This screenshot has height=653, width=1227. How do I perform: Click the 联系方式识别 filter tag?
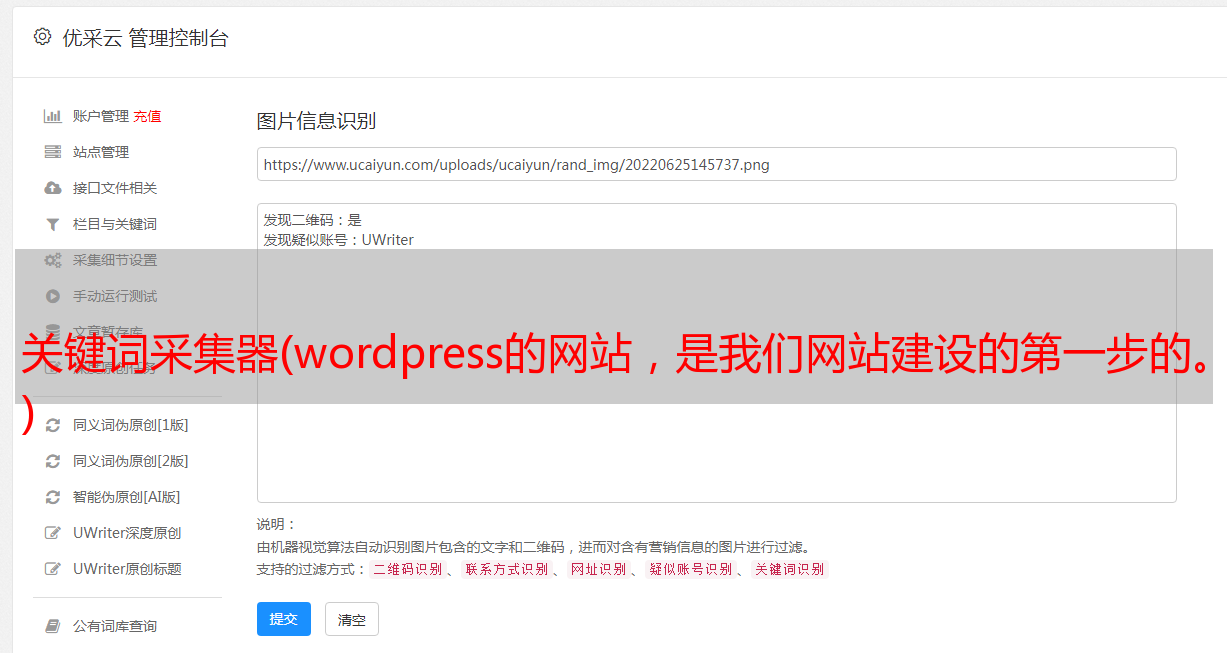click(506, 569)
